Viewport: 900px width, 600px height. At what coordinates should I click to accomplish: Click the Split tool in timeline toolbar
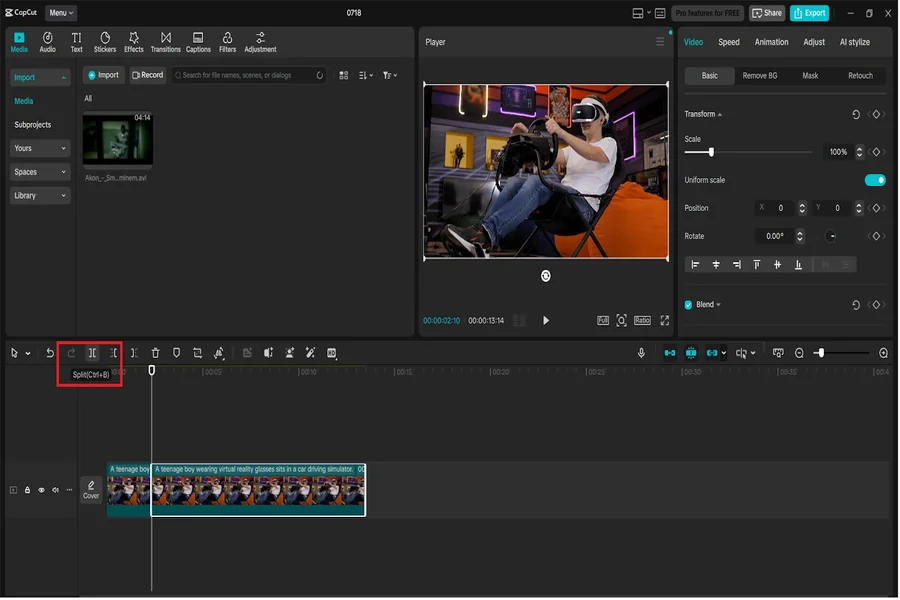coord(92,353)
